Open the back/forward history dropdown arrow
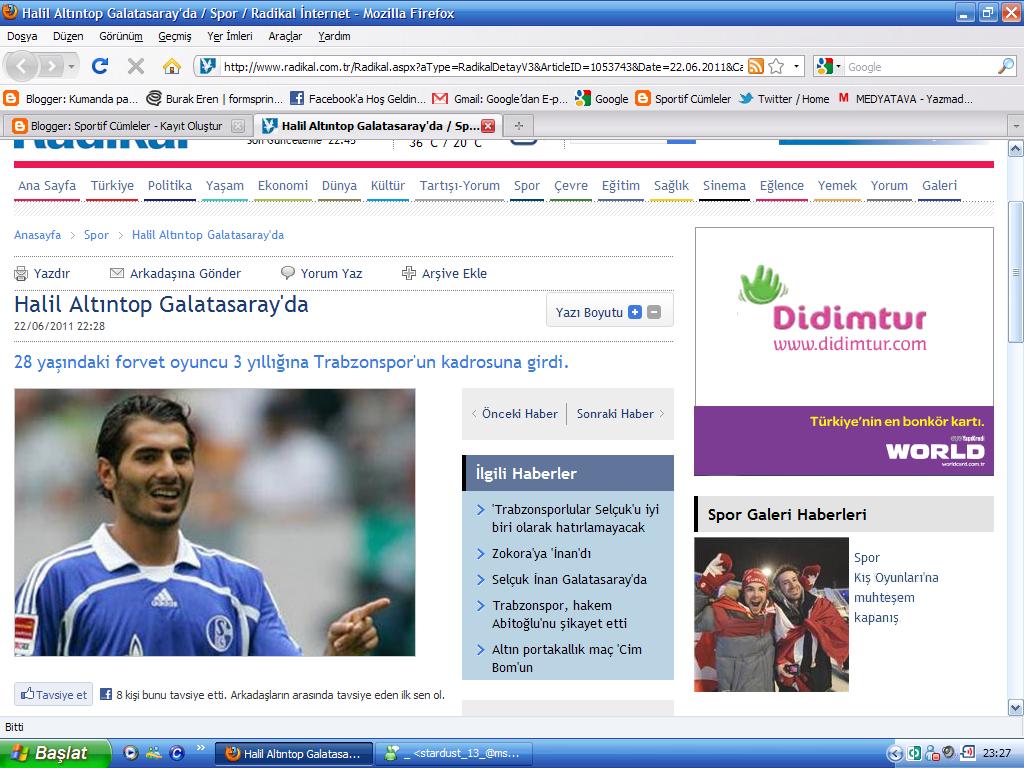1024x768 pixels. [x=72, y=66]
